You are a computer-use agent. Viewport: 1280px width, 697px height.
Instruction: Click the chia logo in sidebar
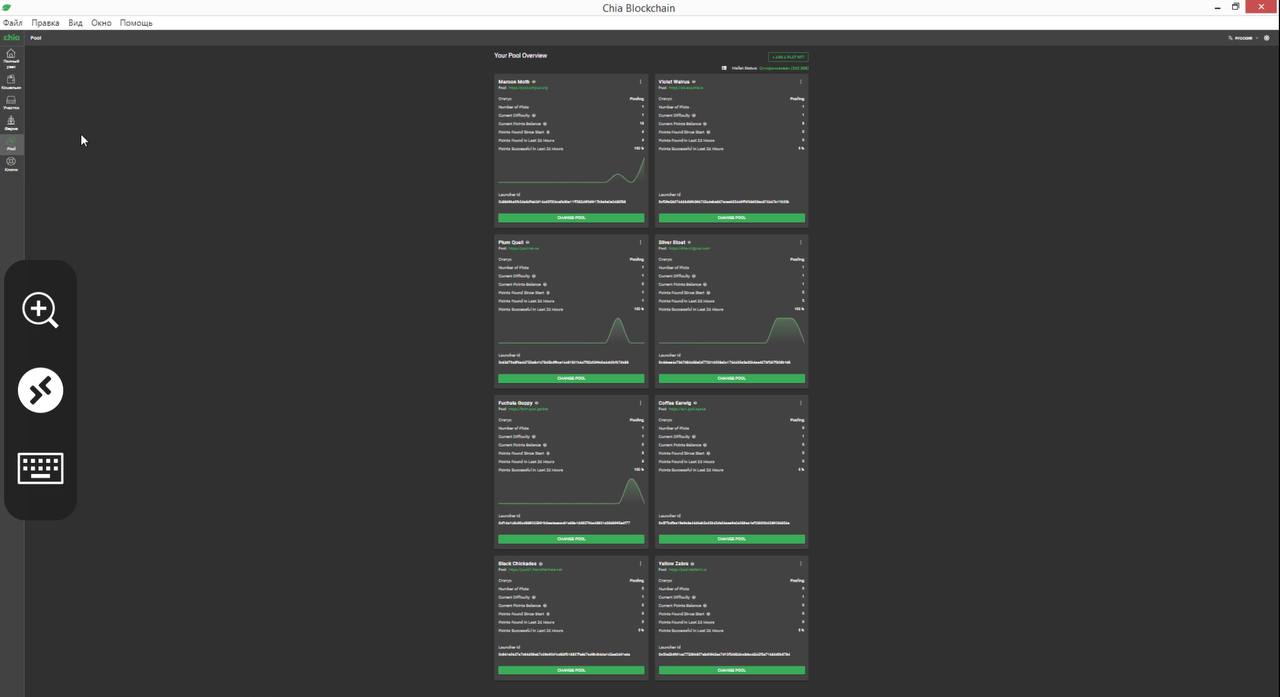[x=11, y=38]
